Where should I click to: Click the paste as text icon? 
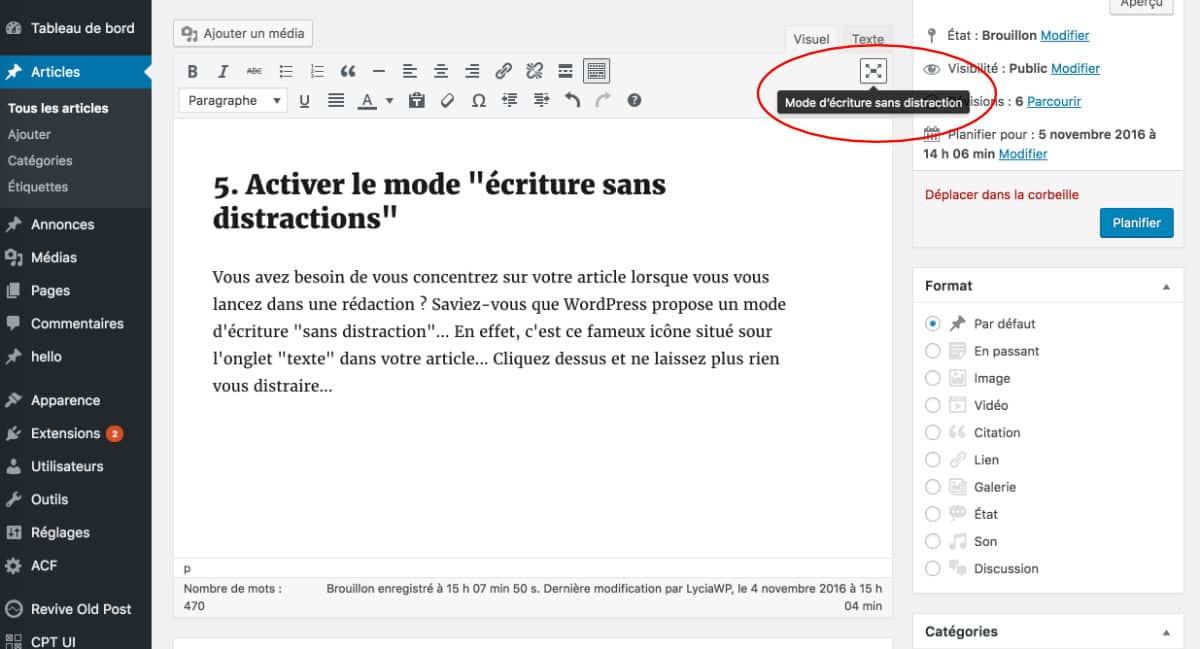[417, 100]
